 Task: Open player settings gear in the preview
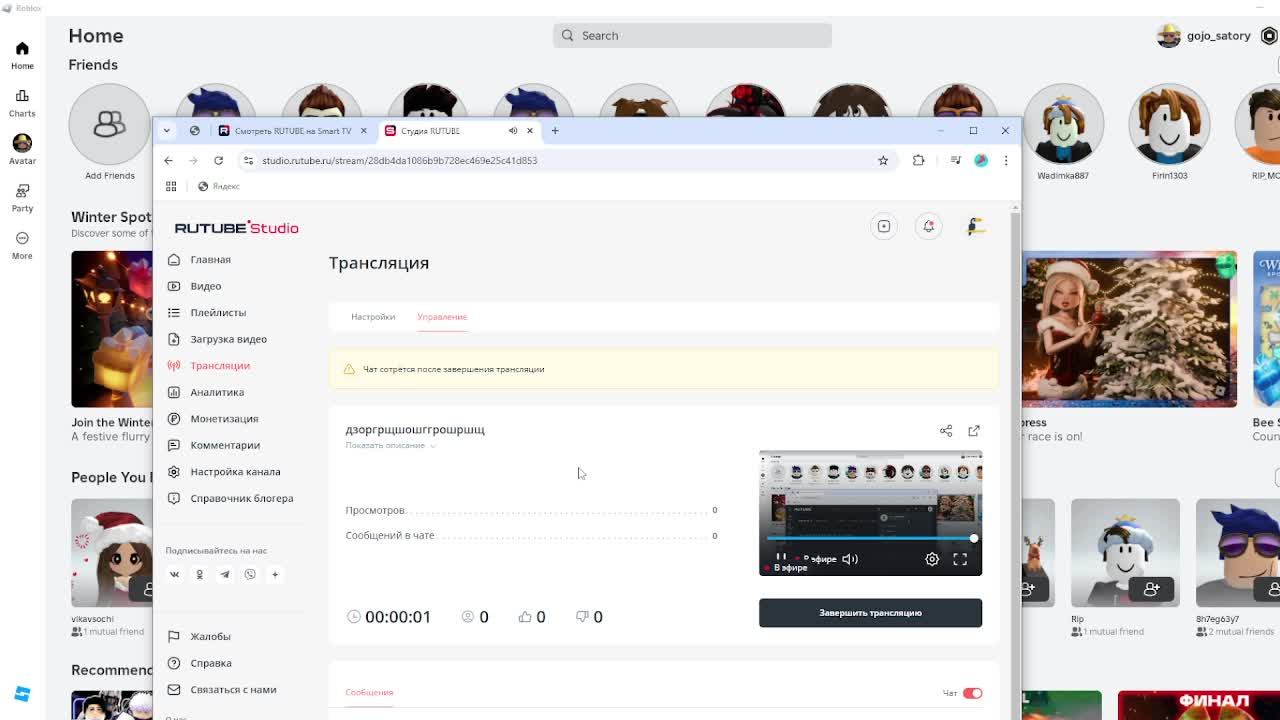click(932, 559)
